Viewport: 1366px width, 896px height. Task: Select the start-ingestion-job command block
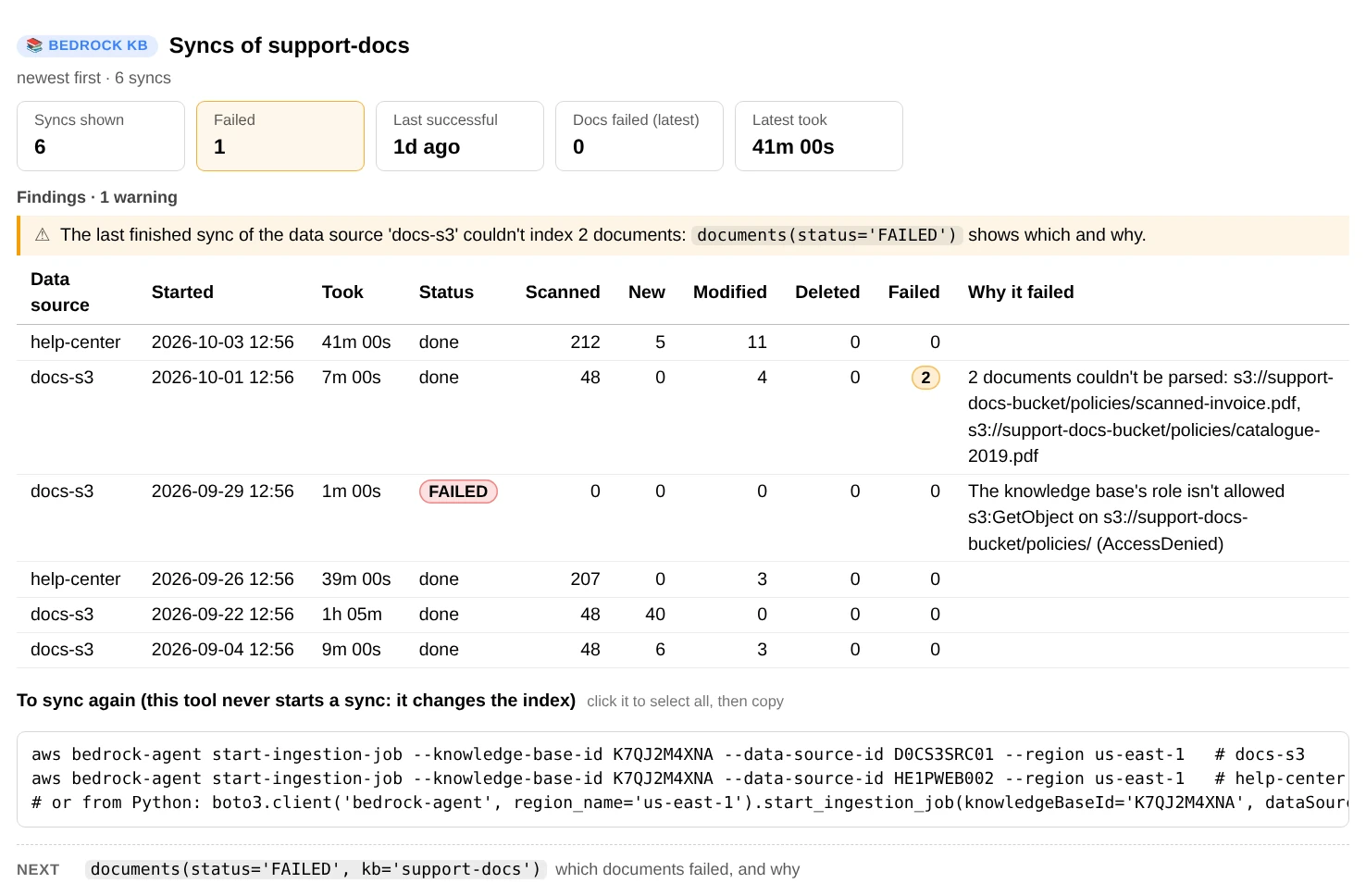click(x=683, y=778)
